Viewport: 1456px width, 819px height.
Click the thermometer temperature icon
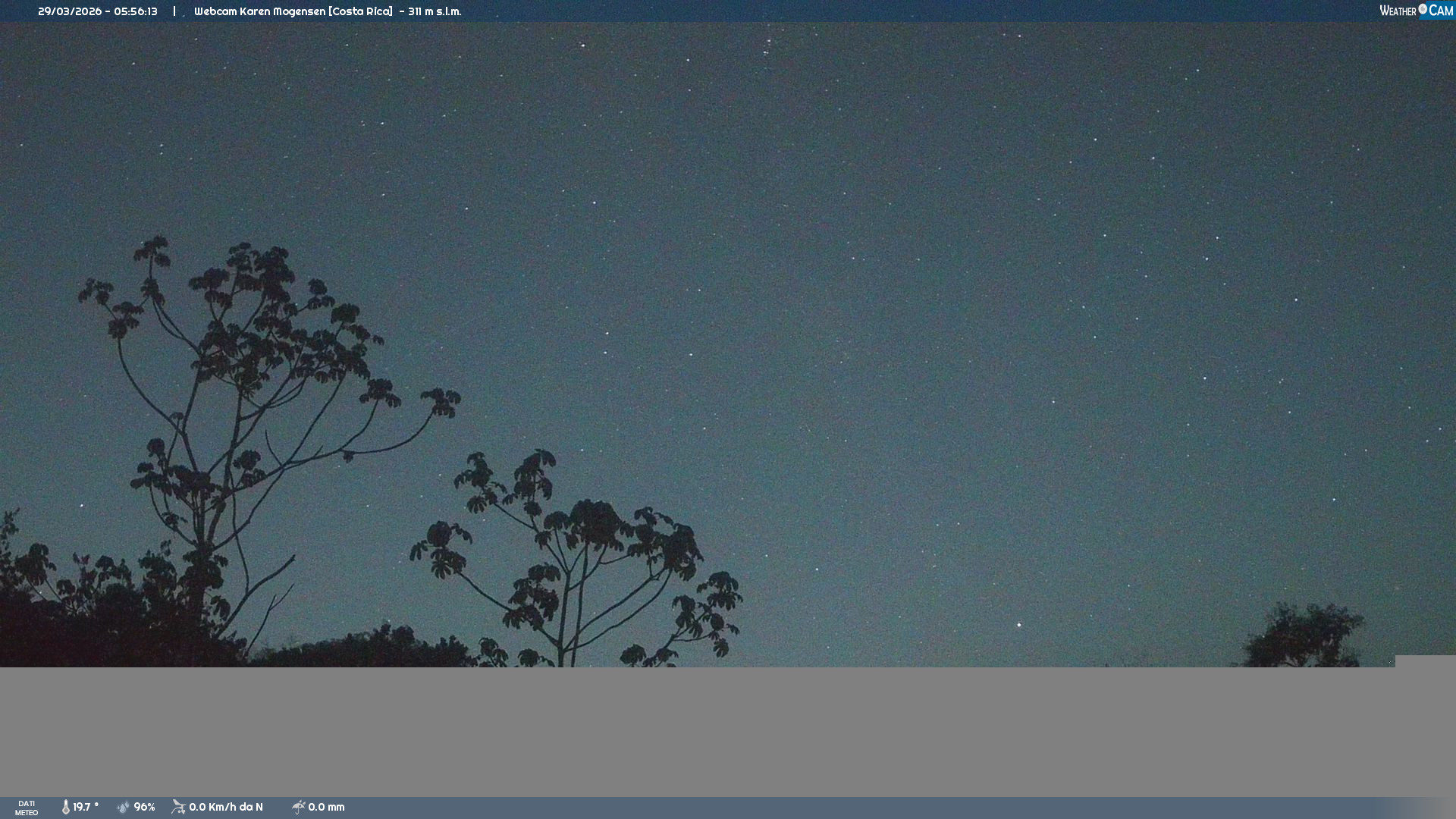(66, 808)
